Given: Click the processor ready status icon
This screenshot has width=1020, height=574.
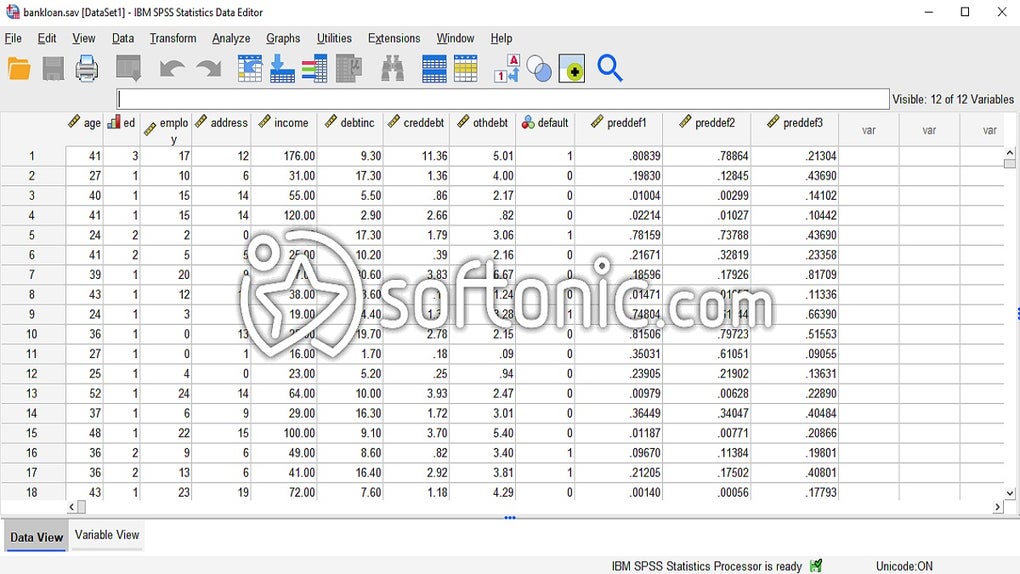Looking at the screenshot, I should tap(816, 566).
